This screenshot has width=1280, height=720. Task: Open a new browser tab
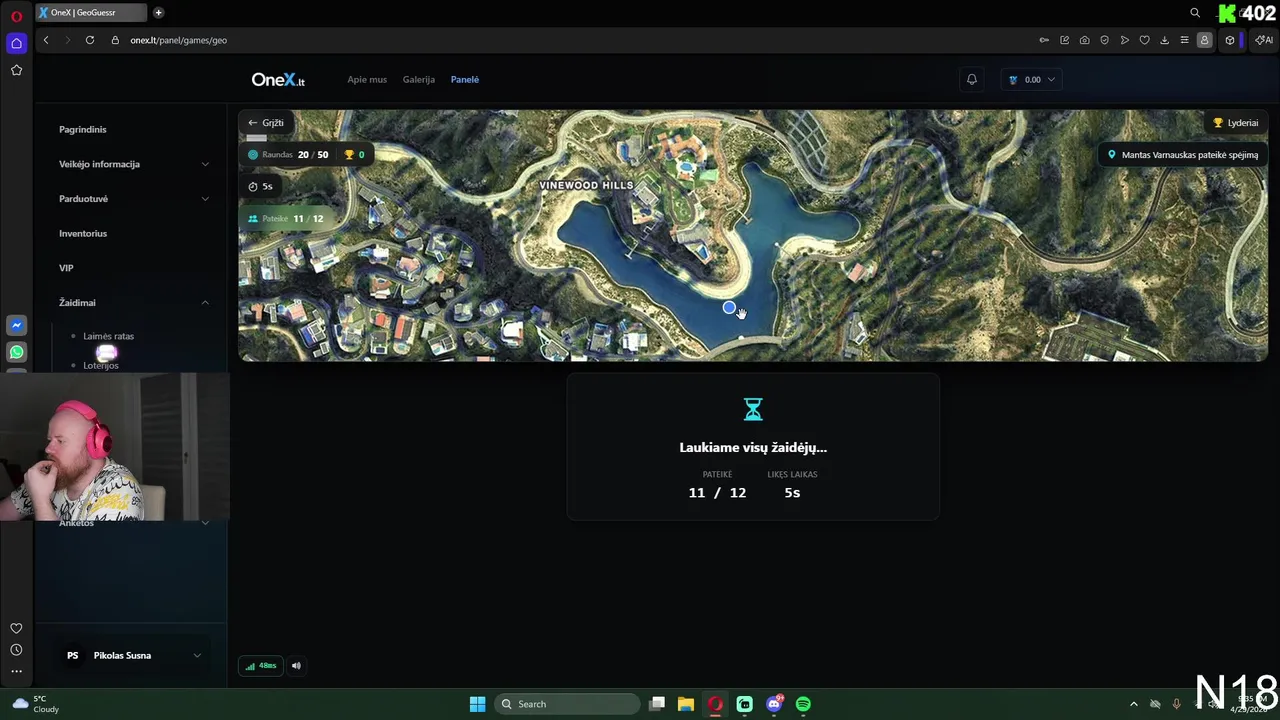(158, 13)
